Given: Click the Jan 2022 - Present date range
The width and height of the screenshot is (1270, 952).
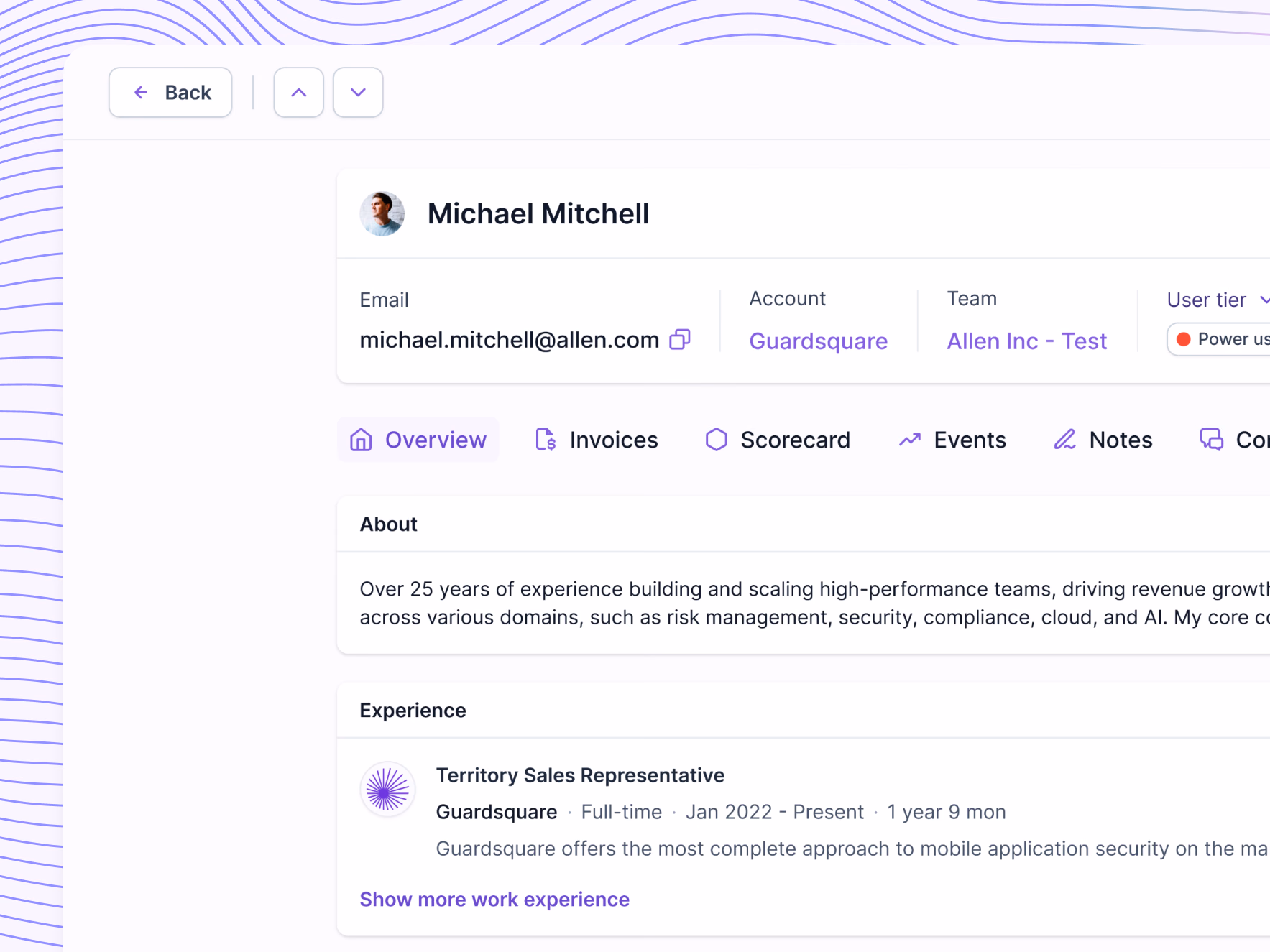Looking at the screenshot, I should pos(775,812).
